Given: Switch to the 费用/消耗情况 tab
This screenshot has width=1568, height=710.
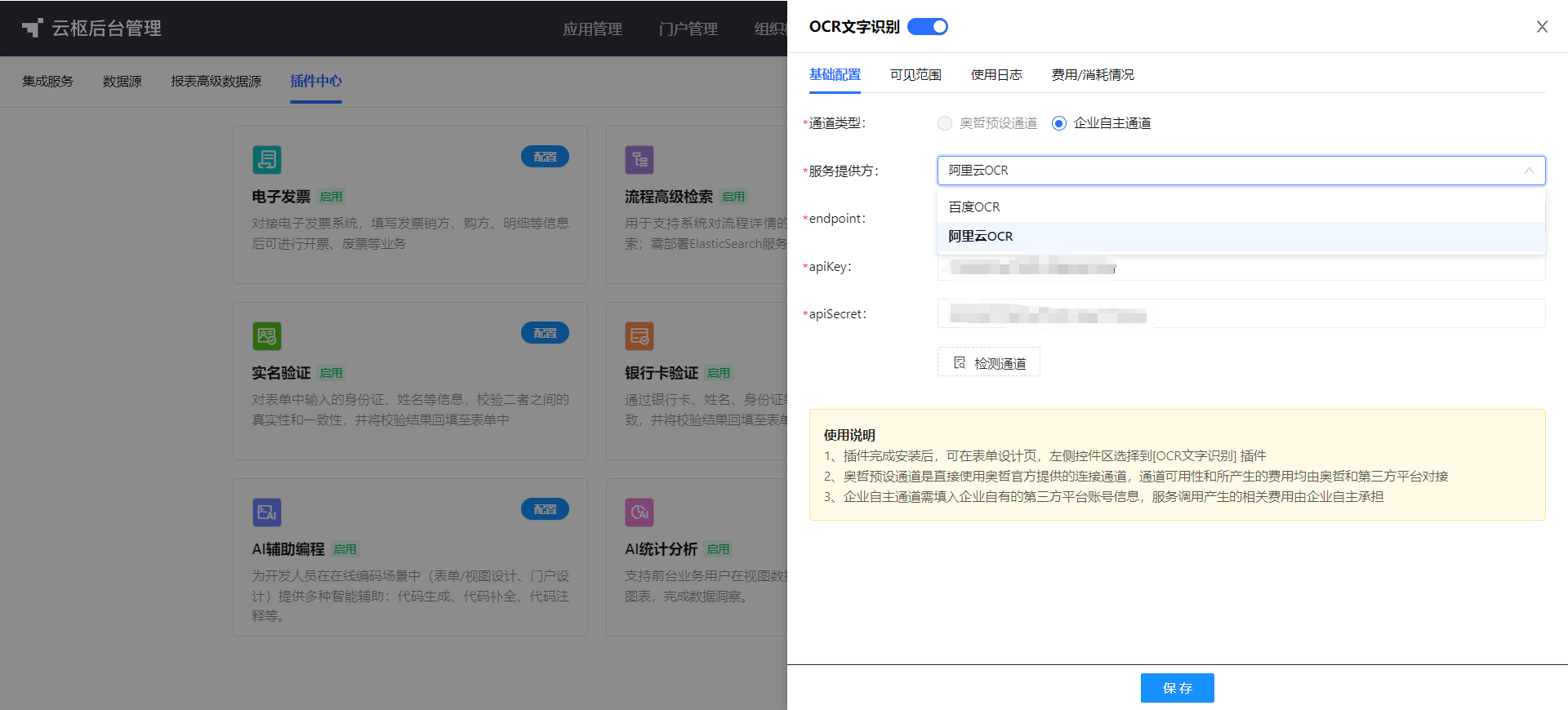Looking at the screenshot, I should click(1093, 75).
